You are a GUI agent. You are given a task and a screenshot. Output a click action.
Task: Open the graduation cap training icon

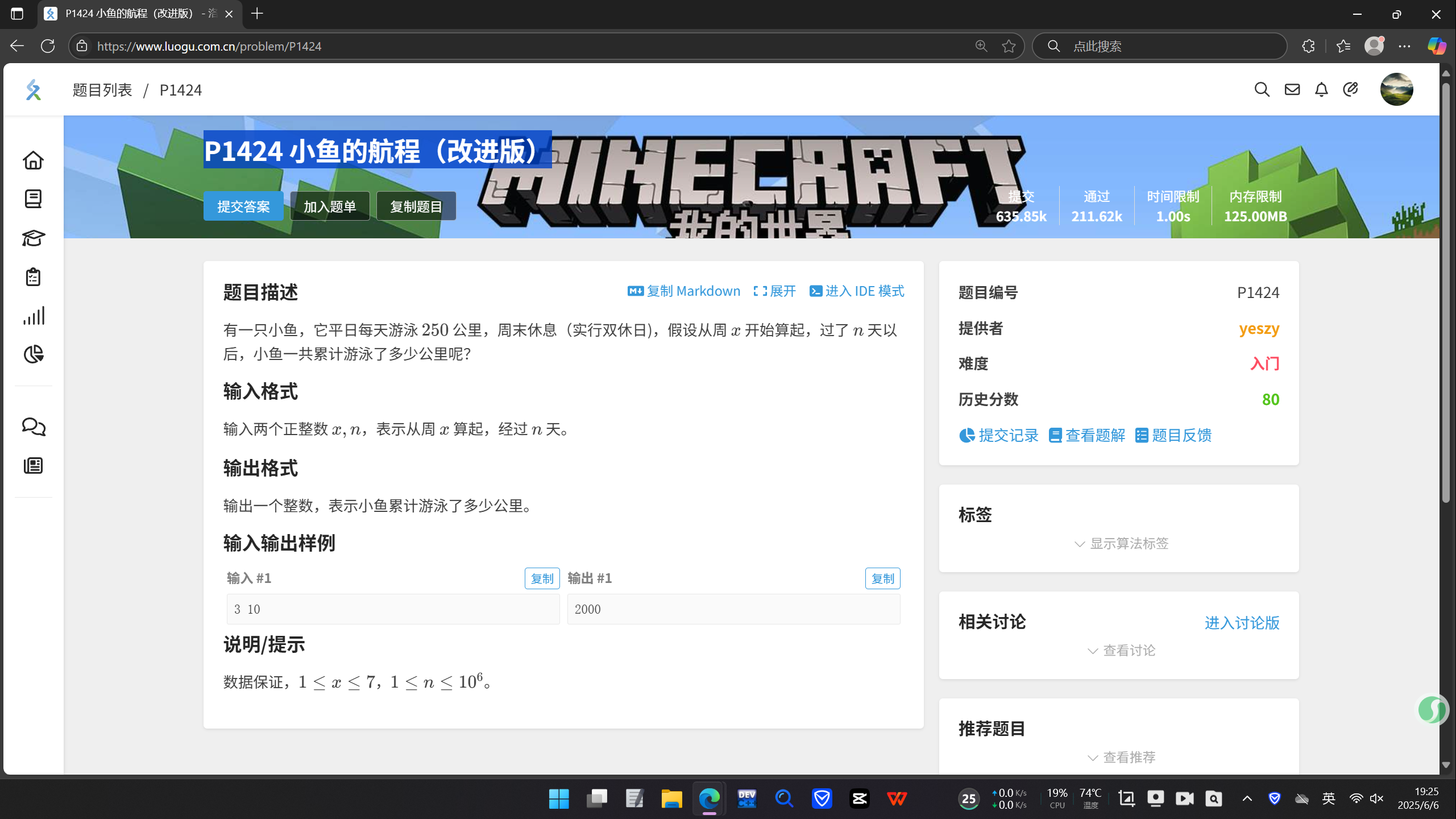click(33, 238)
